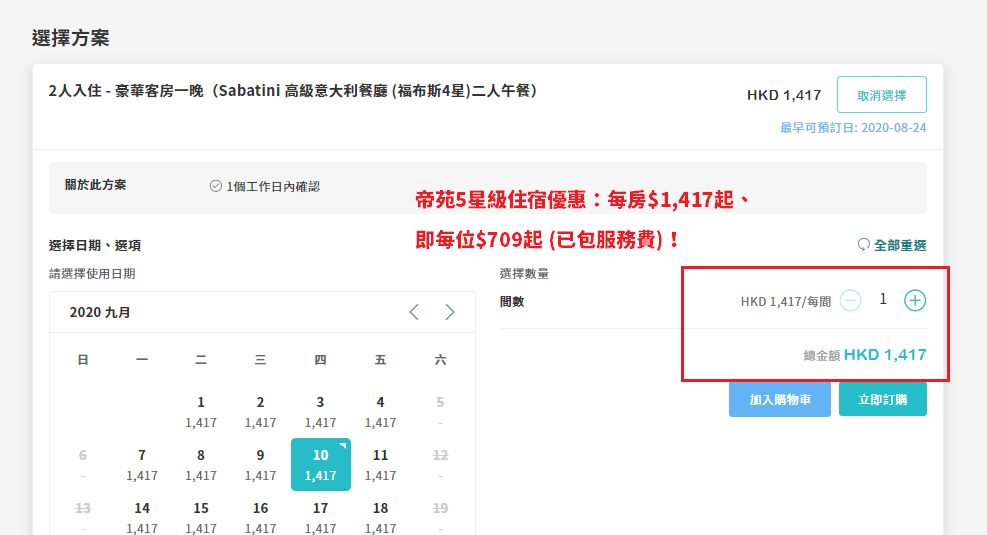Click the quantity value 1

click(x=883, y=300)
